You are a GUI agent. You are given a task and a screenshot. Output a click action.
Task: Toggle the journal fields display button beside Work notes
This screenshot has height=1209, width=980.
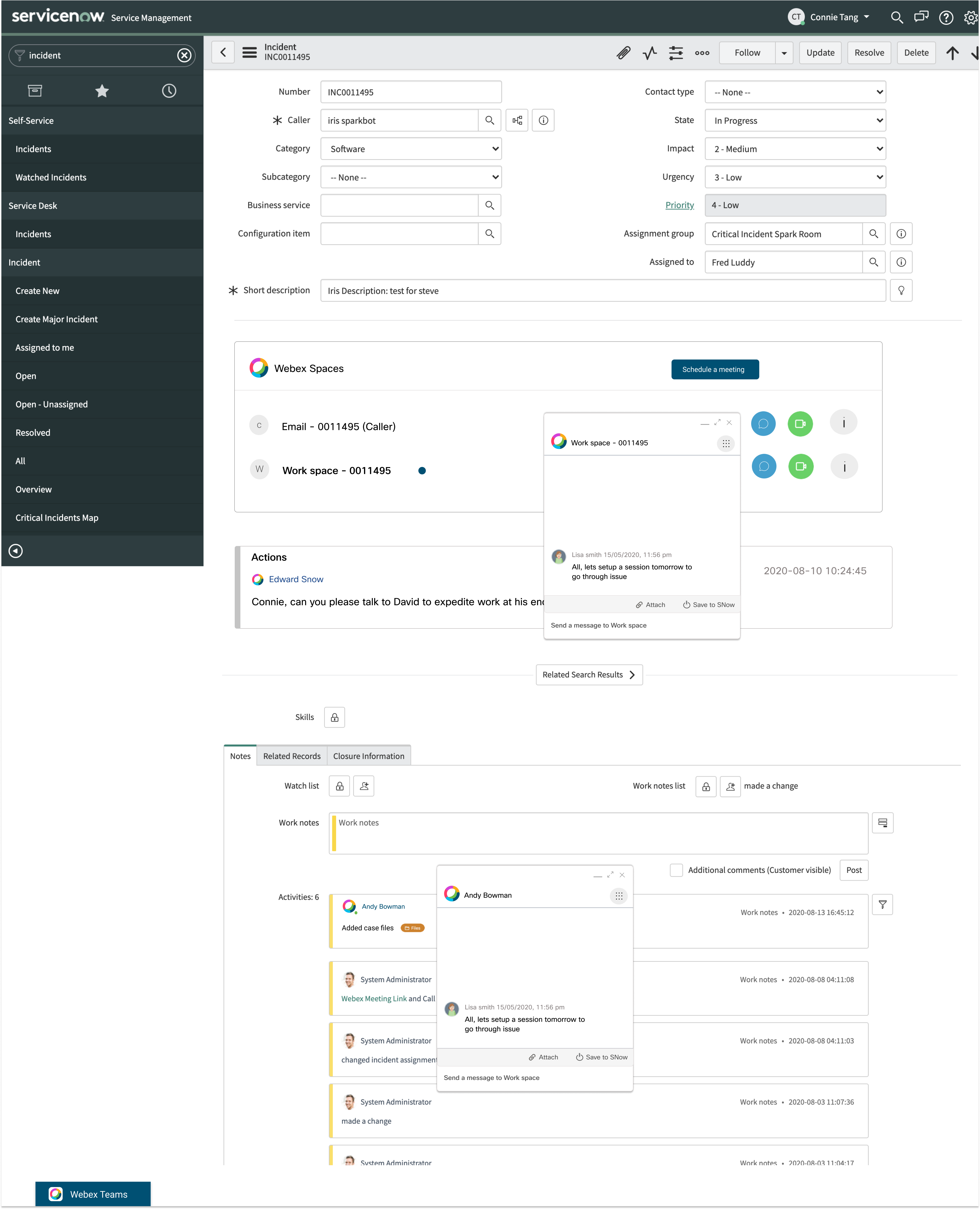coord(882,823)
